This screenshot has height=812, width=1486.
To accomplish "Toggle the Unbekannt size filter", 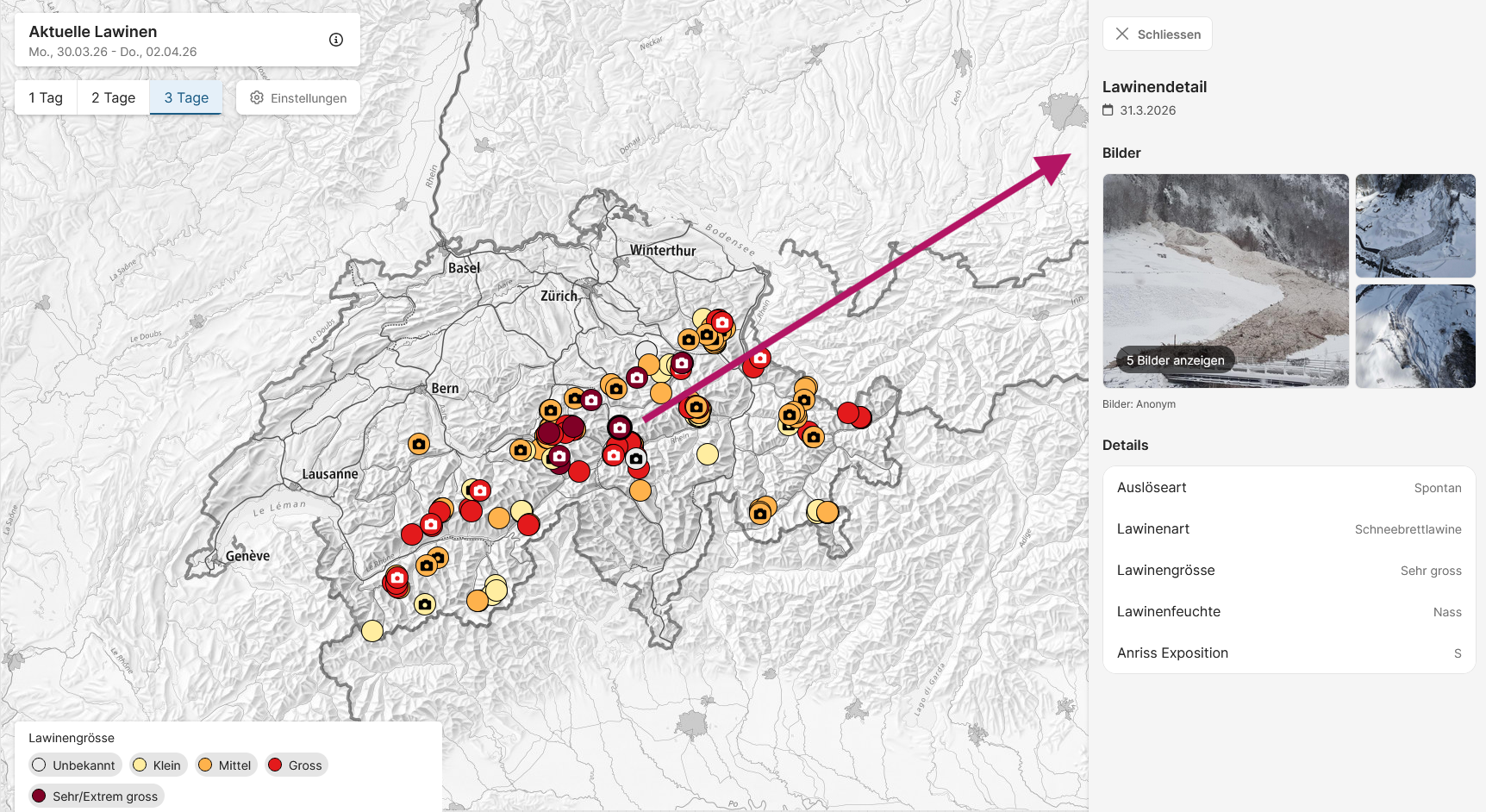I will pos(74,765).
